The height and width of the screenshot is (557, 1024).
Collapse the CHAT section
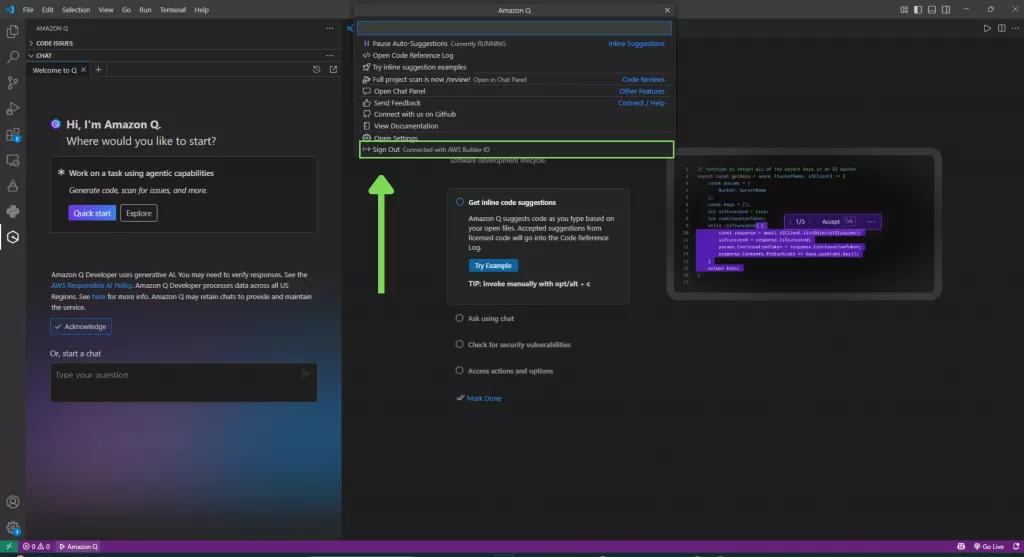pos(44,56)
